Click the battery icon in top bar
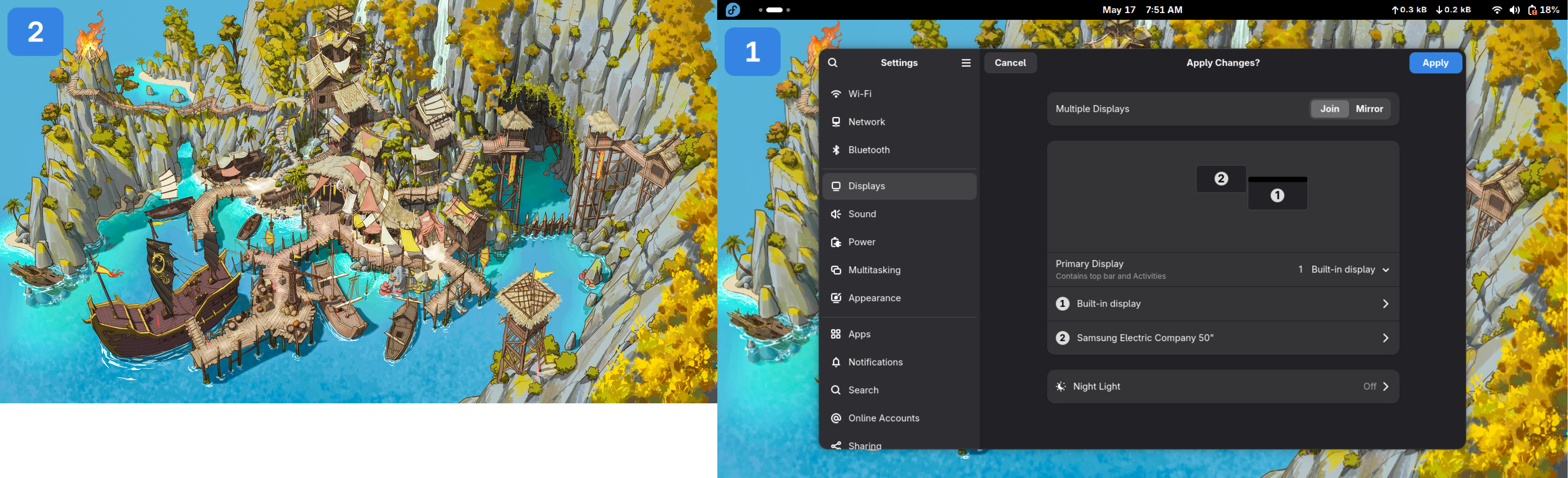Viewport: 1568px width, 478px height. click(x=1533, y=10)
